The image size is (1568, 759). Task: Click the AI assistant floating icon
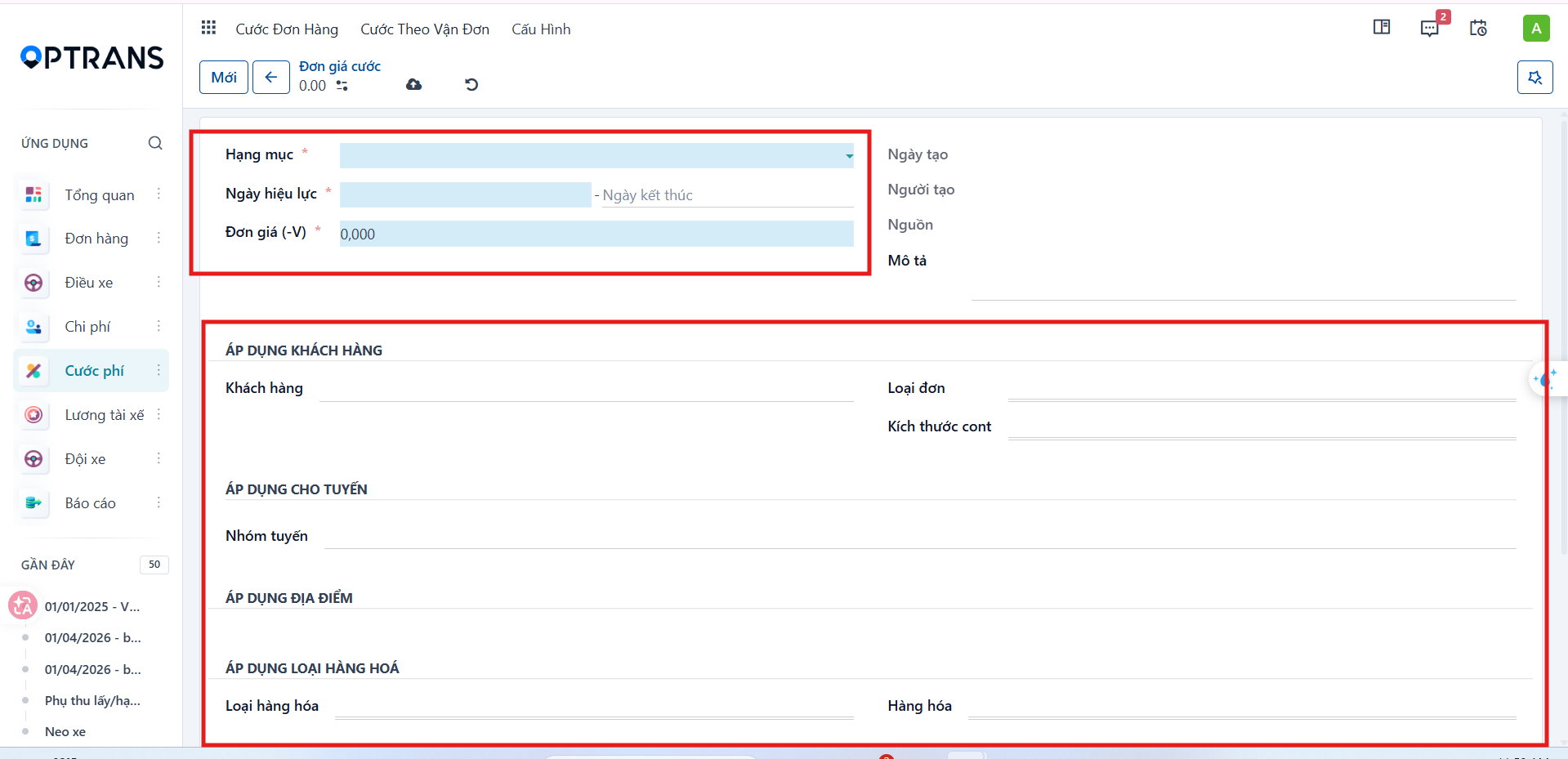[1545, 379]
